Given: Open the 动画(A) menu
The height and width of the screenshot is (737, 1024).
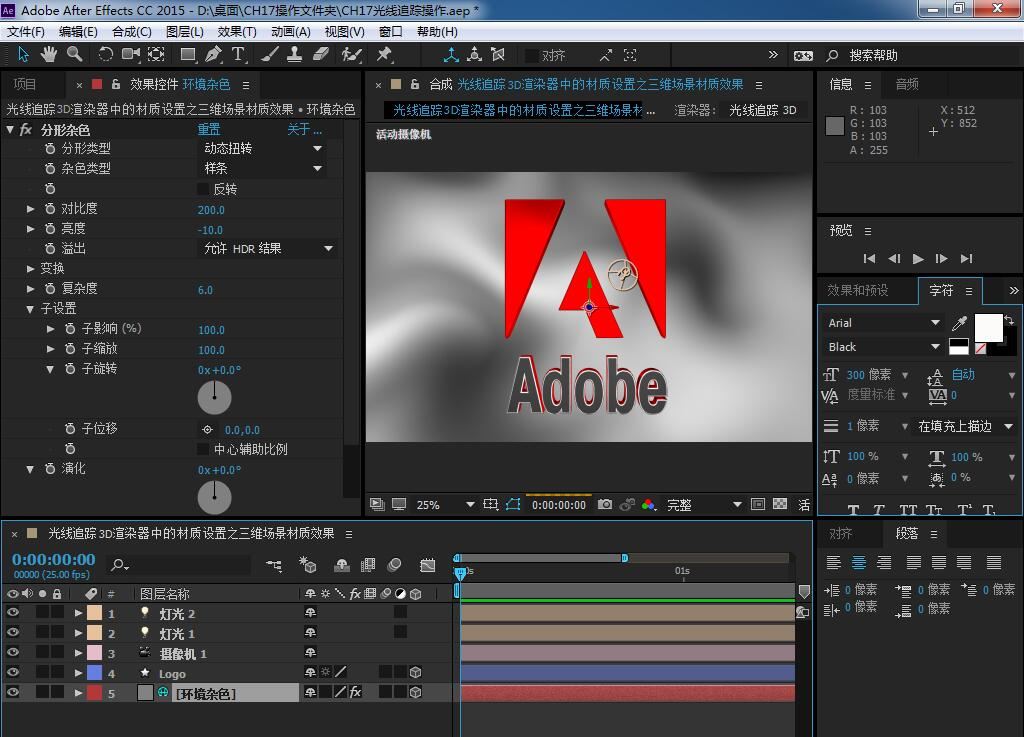Looking at the screenshot, I should point(291,32).
